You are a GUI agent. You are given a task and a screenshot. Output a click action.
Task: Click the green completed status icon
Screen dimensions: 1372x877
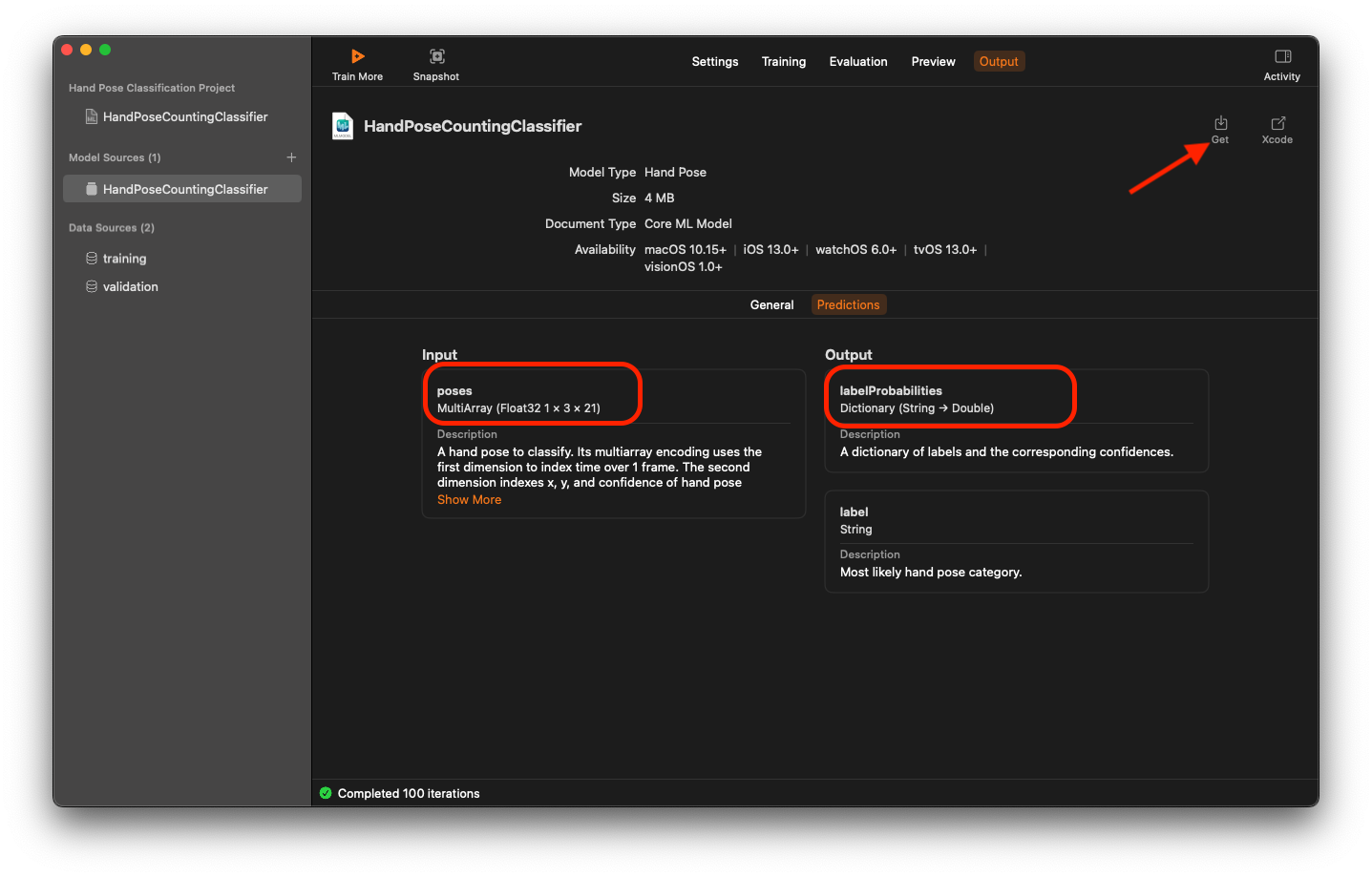click(x=326, y=793)
